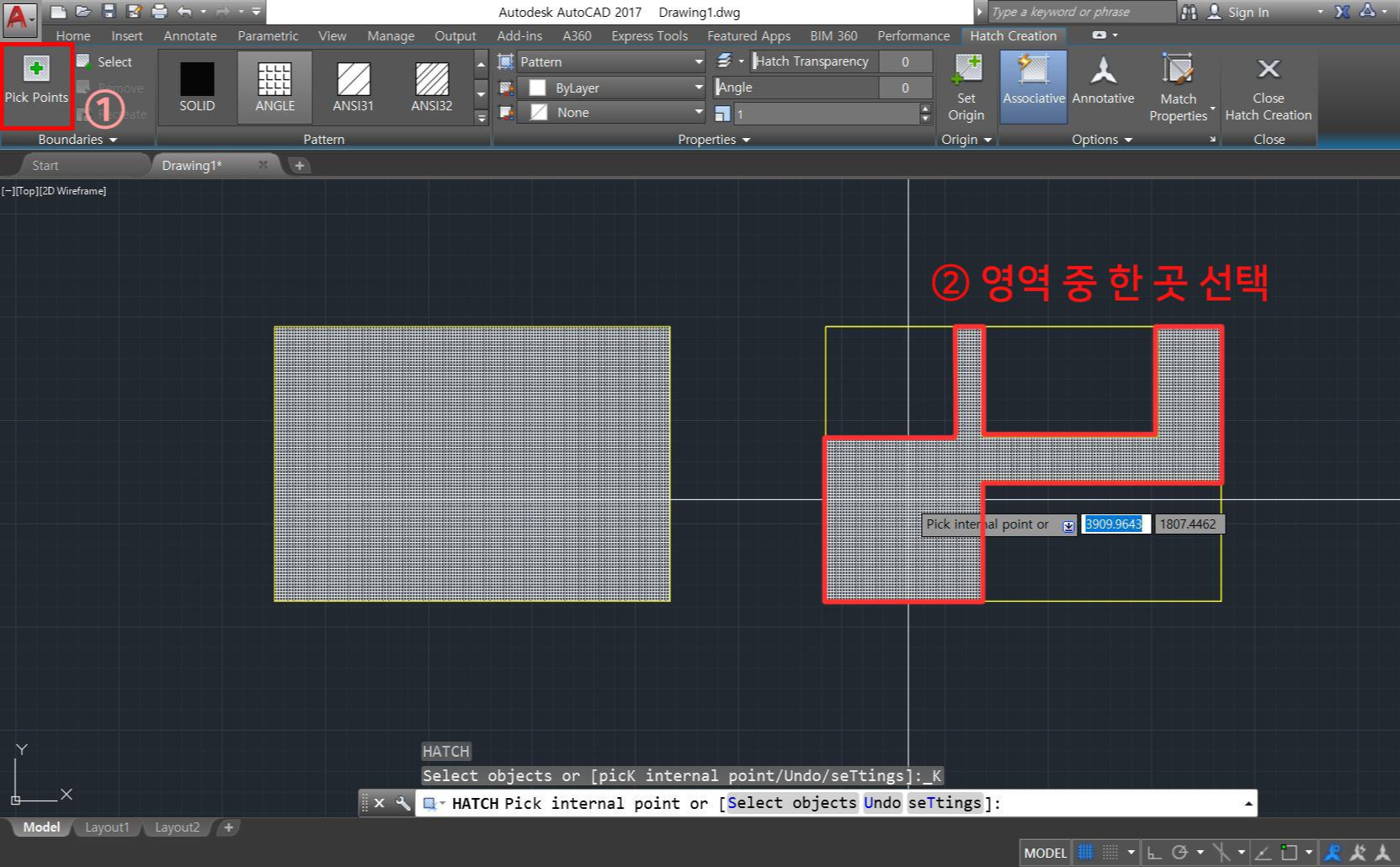Expand the Options panel
The image size is (1400, 867).
[x=1102, y=139]
